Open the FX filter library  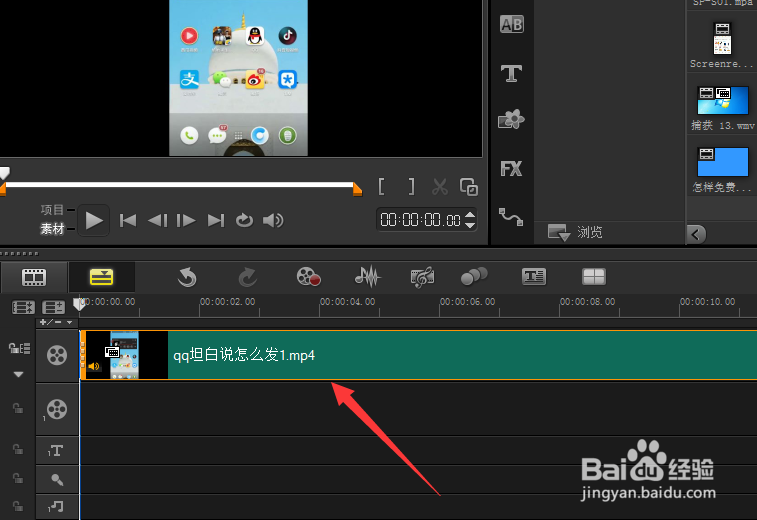511,169
